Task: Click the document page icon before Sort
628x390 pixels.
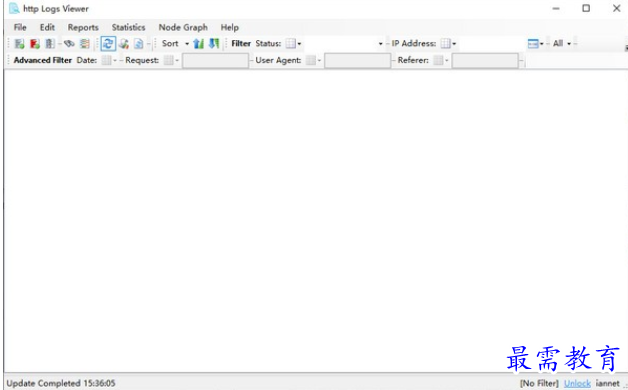Action: point(139,44)
